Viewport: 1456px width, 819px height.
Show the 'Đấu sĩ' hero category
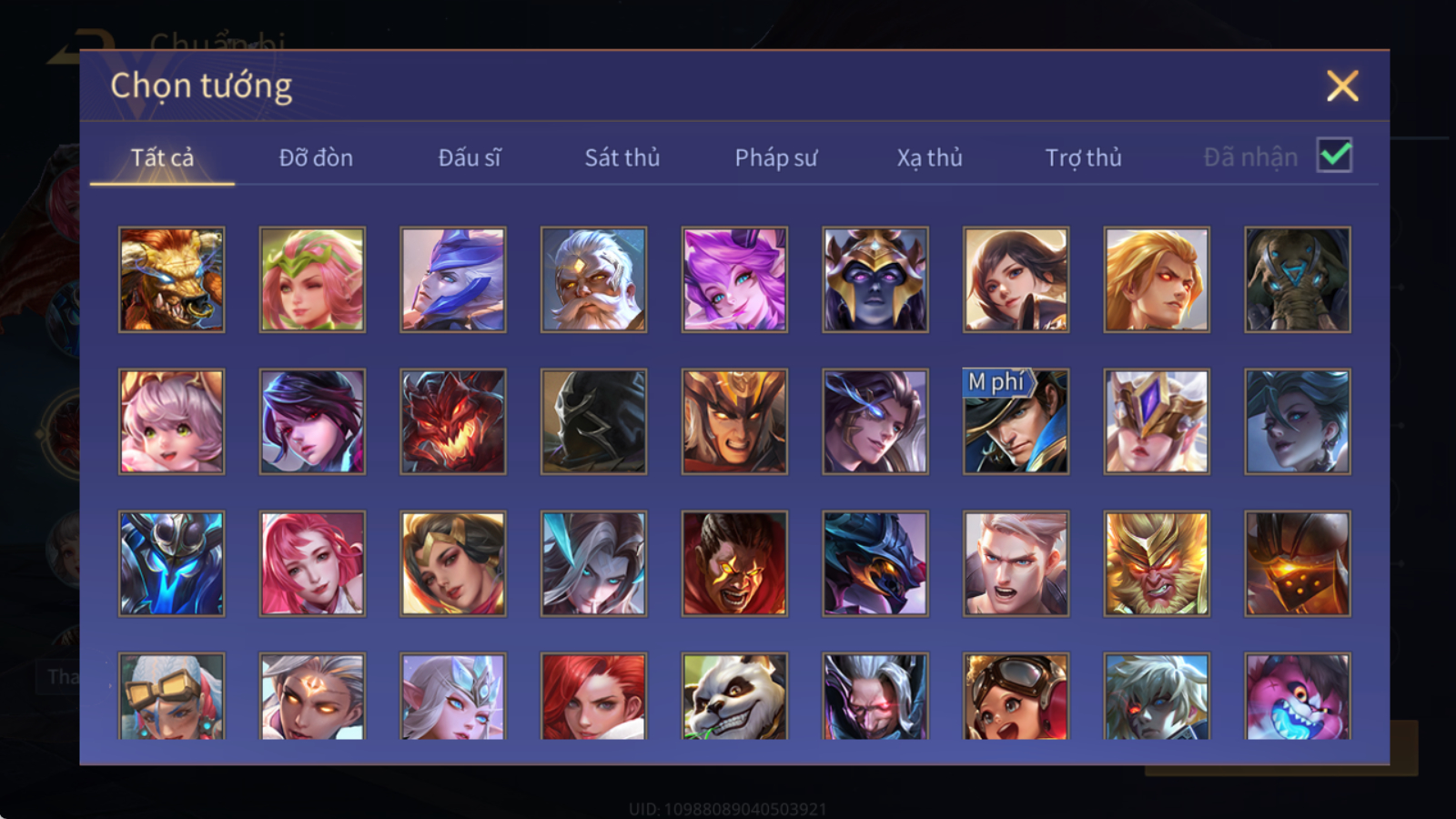pos(469,157)
